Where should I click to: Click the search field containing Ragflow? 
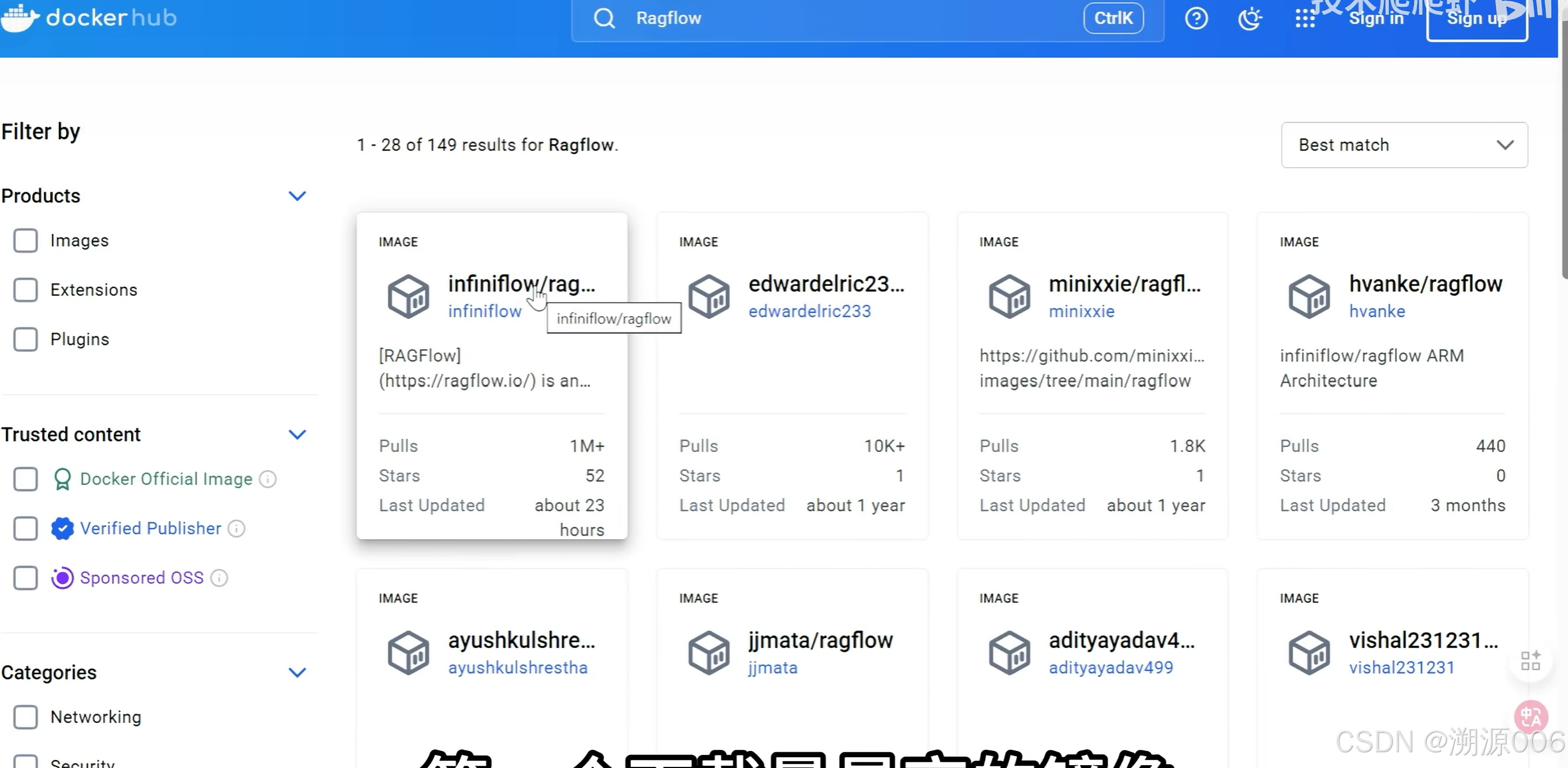click(x=868, y=19)
